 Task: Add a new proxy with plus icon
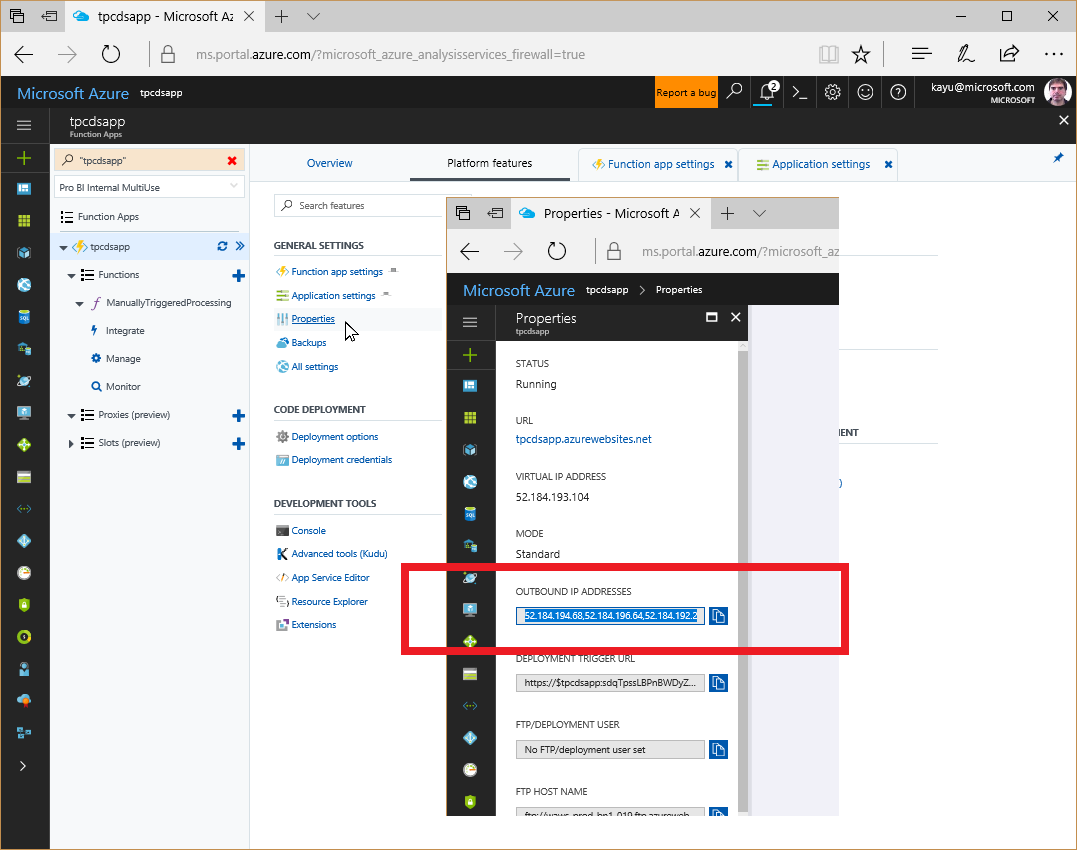pos(238,415)
